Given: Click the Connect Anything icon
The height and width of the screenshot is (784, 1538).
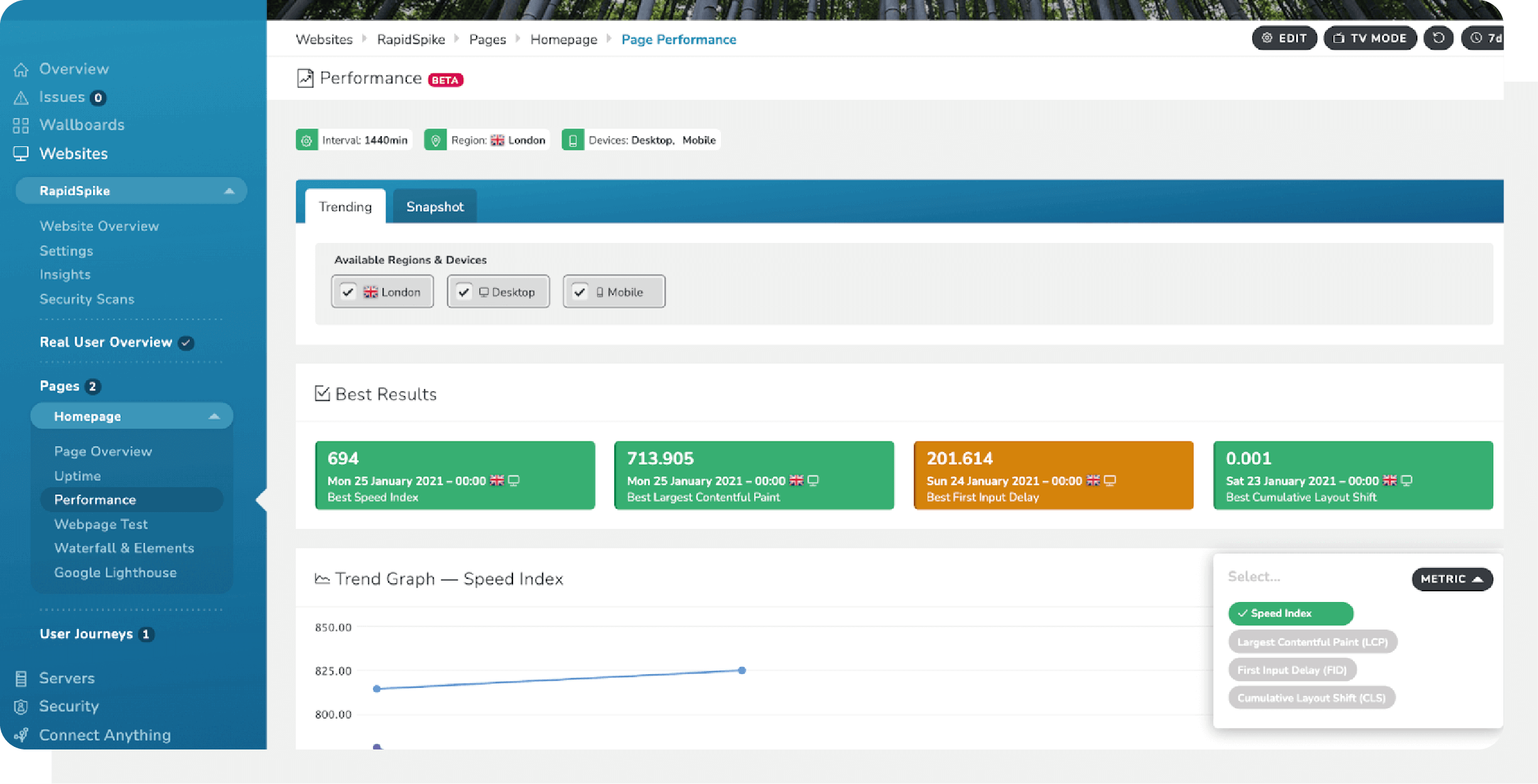Looking at the screenshot, I should [21, 735].
